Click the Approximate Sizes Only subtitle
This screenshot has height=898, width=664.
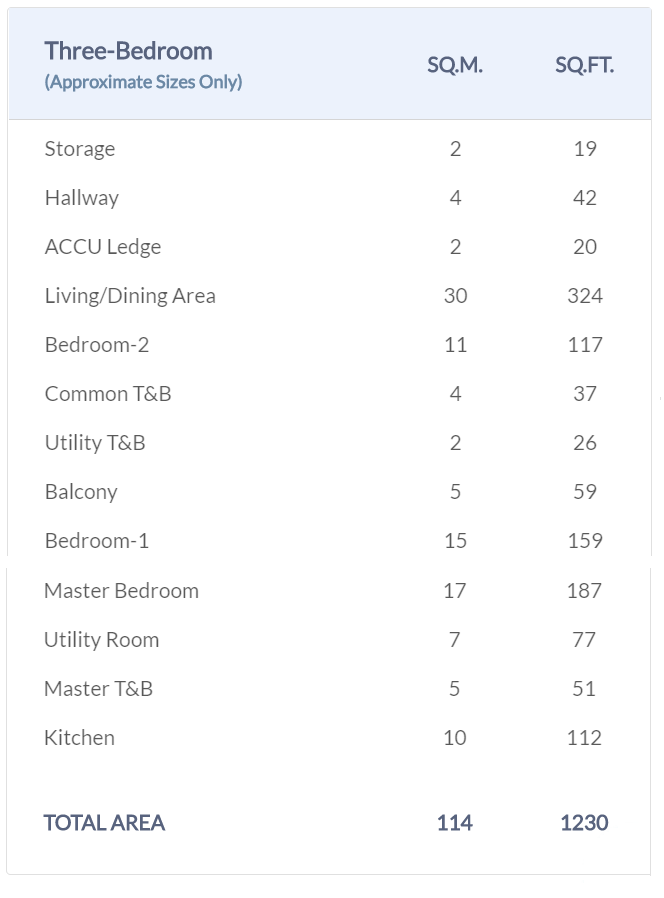pos(143,82)
